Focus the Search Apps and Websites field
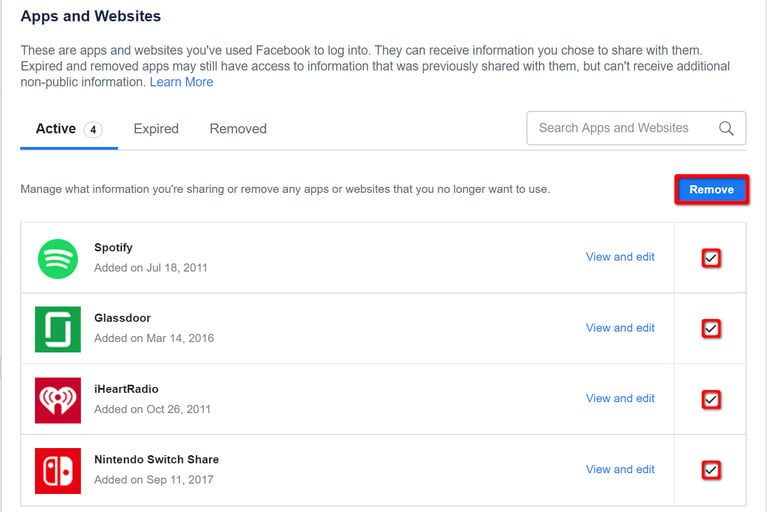This screenshot has width=768, height=512. pyautogui.click(x=615, y=128)
